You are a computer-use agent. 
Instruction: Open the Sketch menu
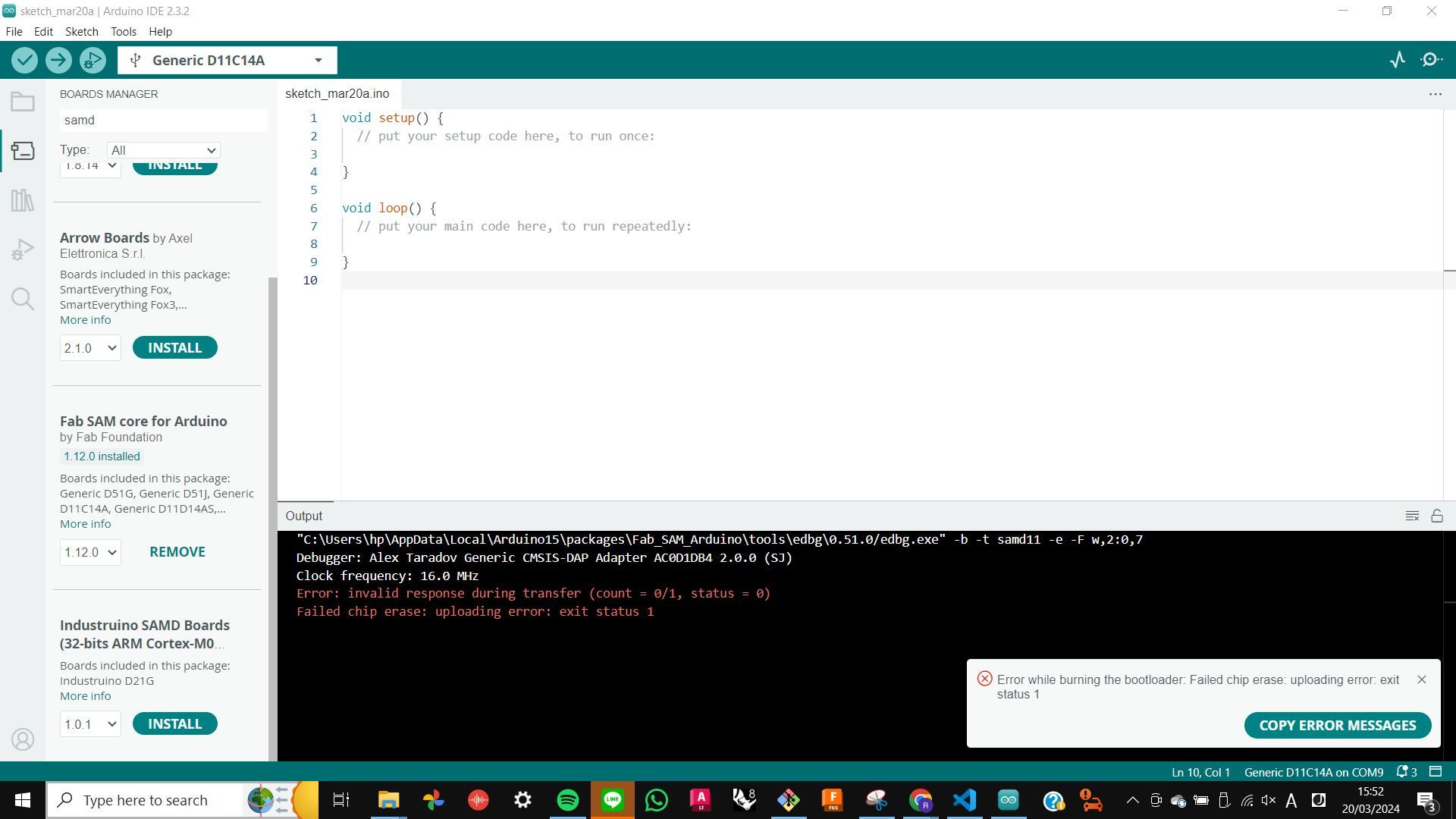click(x=81, y=31)
